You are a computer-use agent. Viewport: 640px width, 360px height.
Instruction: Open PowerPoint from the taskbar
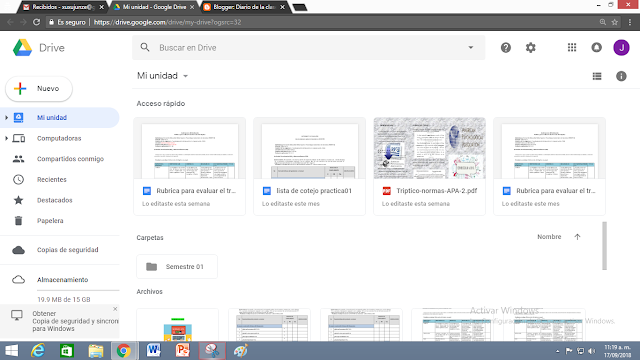click(182, 351)
